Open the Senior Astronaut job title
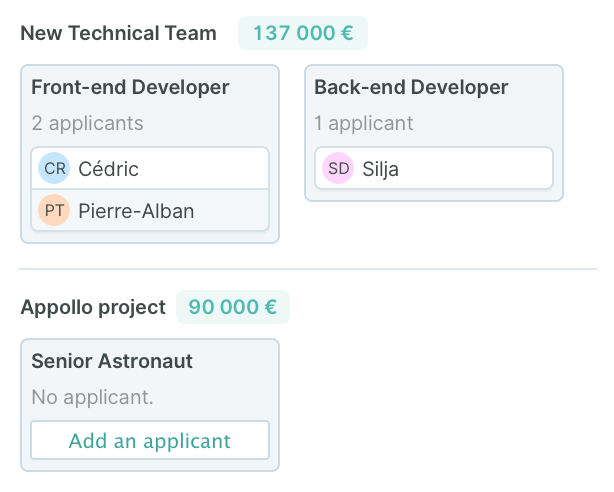The height and width of the screenshot is (492, 614). [x=112, y=361]
